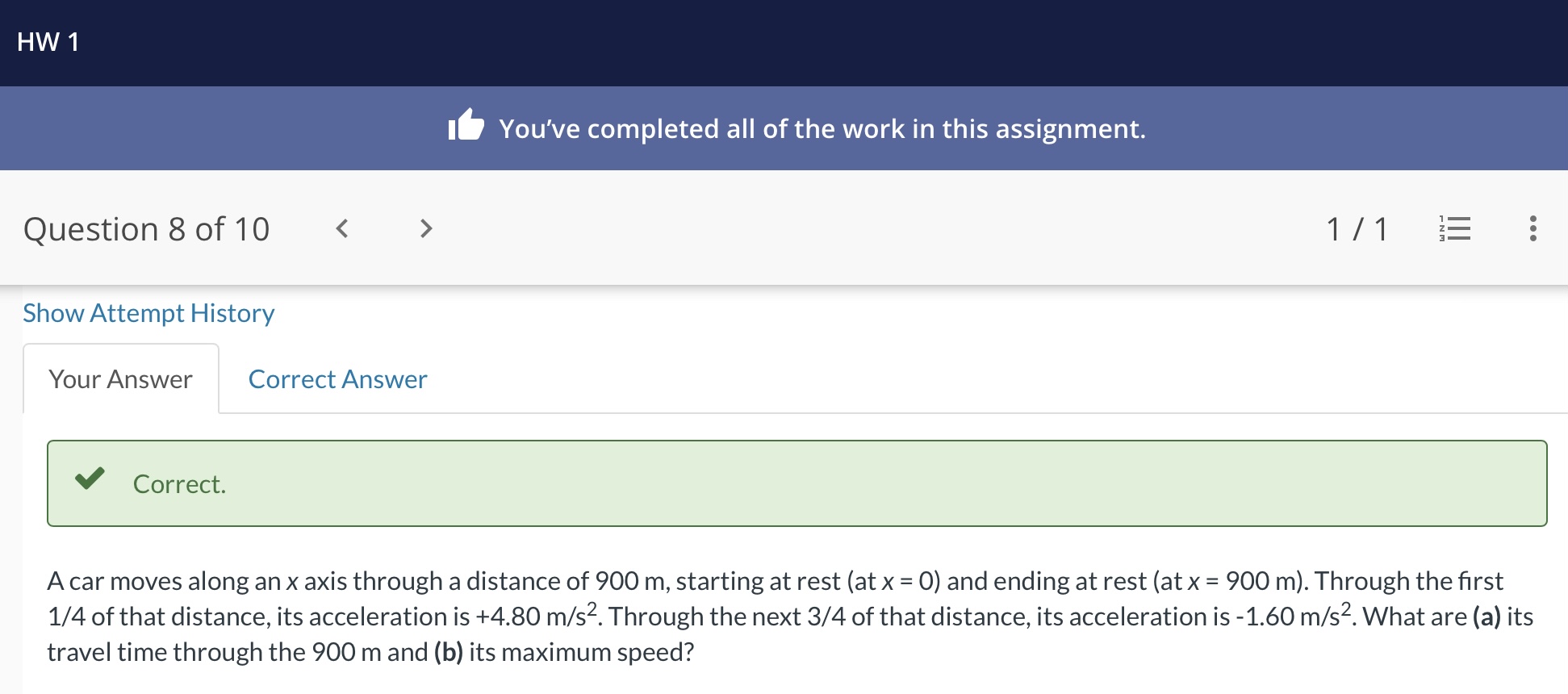This screenshot has height=694, width=1568.
Task: Select the Your Answer tab
Action: (x=121, y=379)
